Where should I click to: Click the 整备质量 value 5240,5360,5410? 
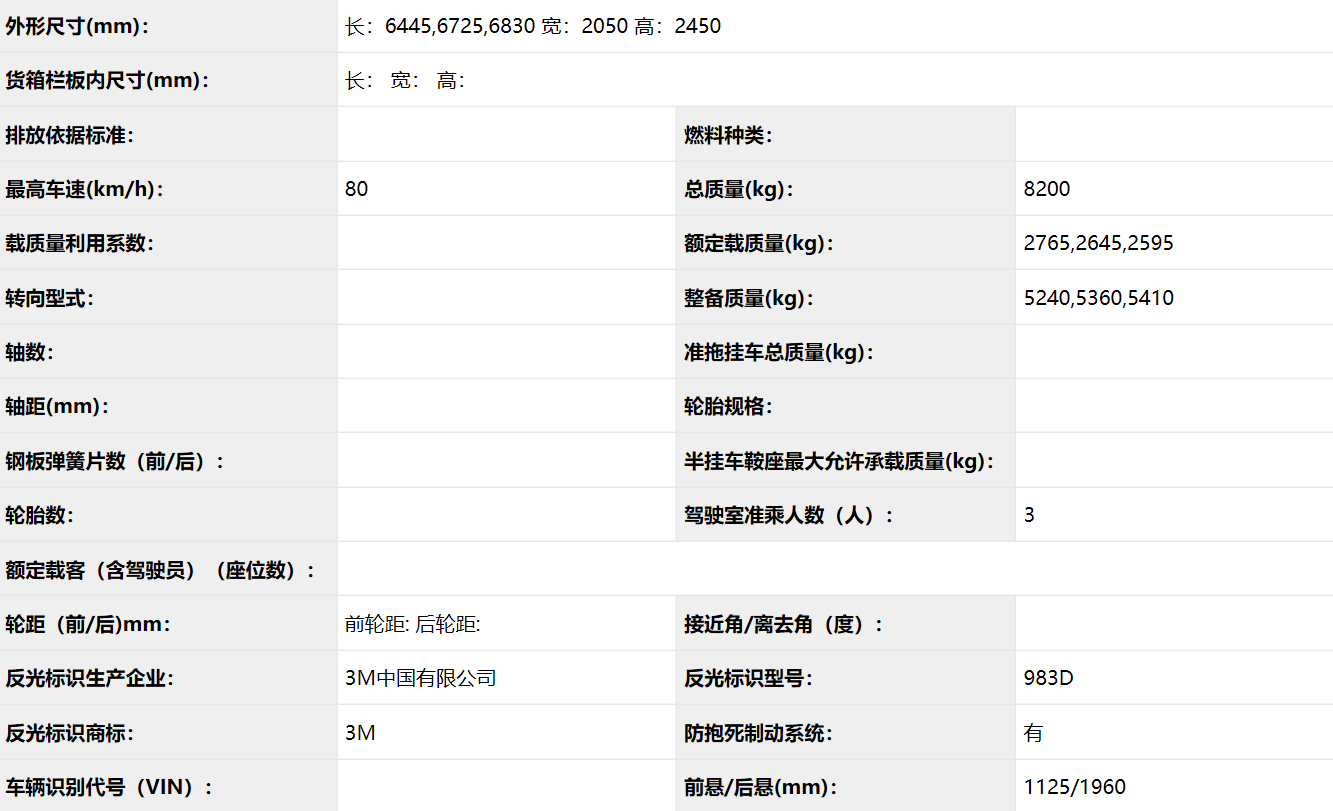(x=1098, y=298)
